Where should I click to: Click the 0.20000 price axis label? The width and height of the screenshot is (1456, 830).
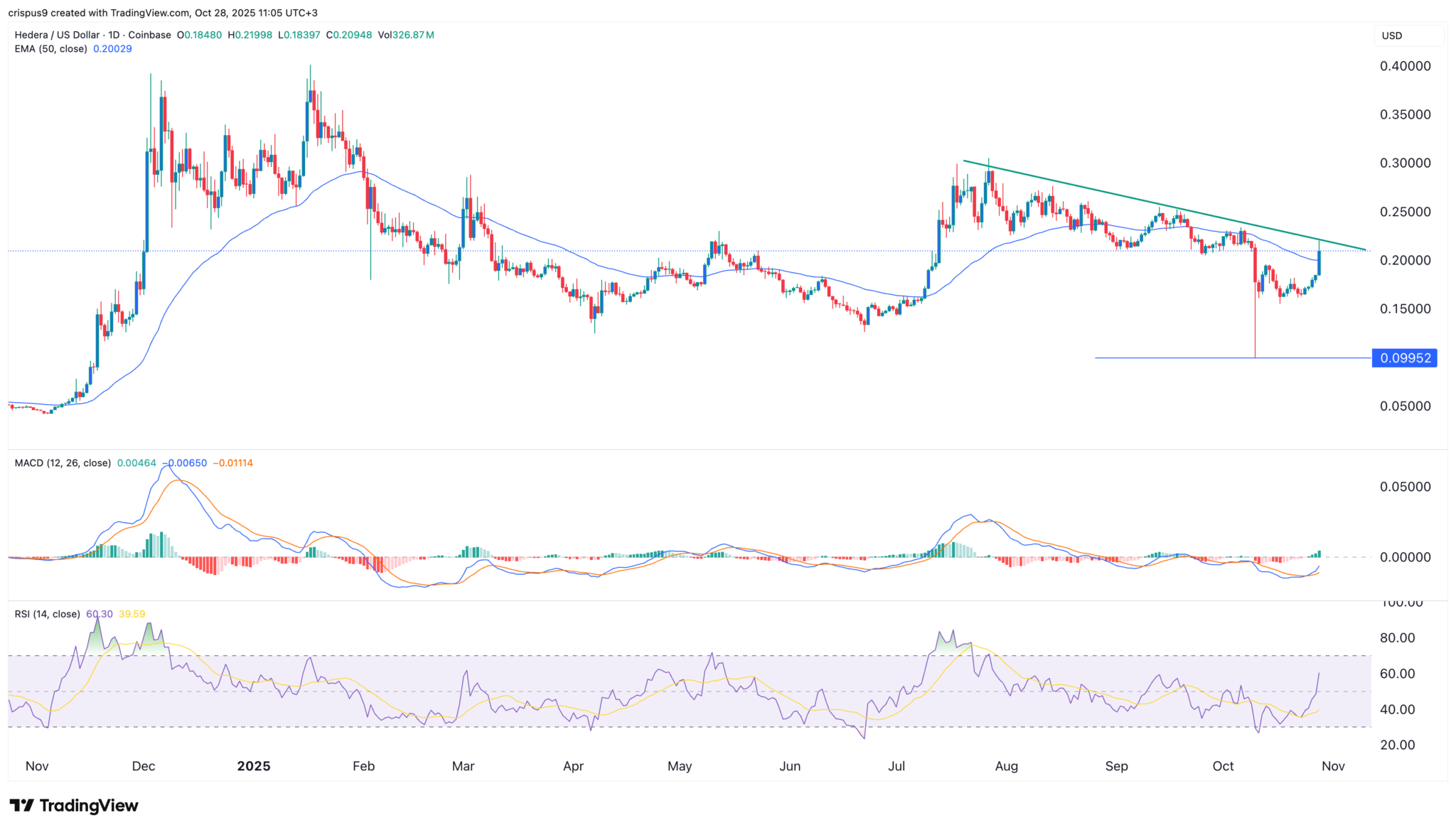pos(1405,260)
